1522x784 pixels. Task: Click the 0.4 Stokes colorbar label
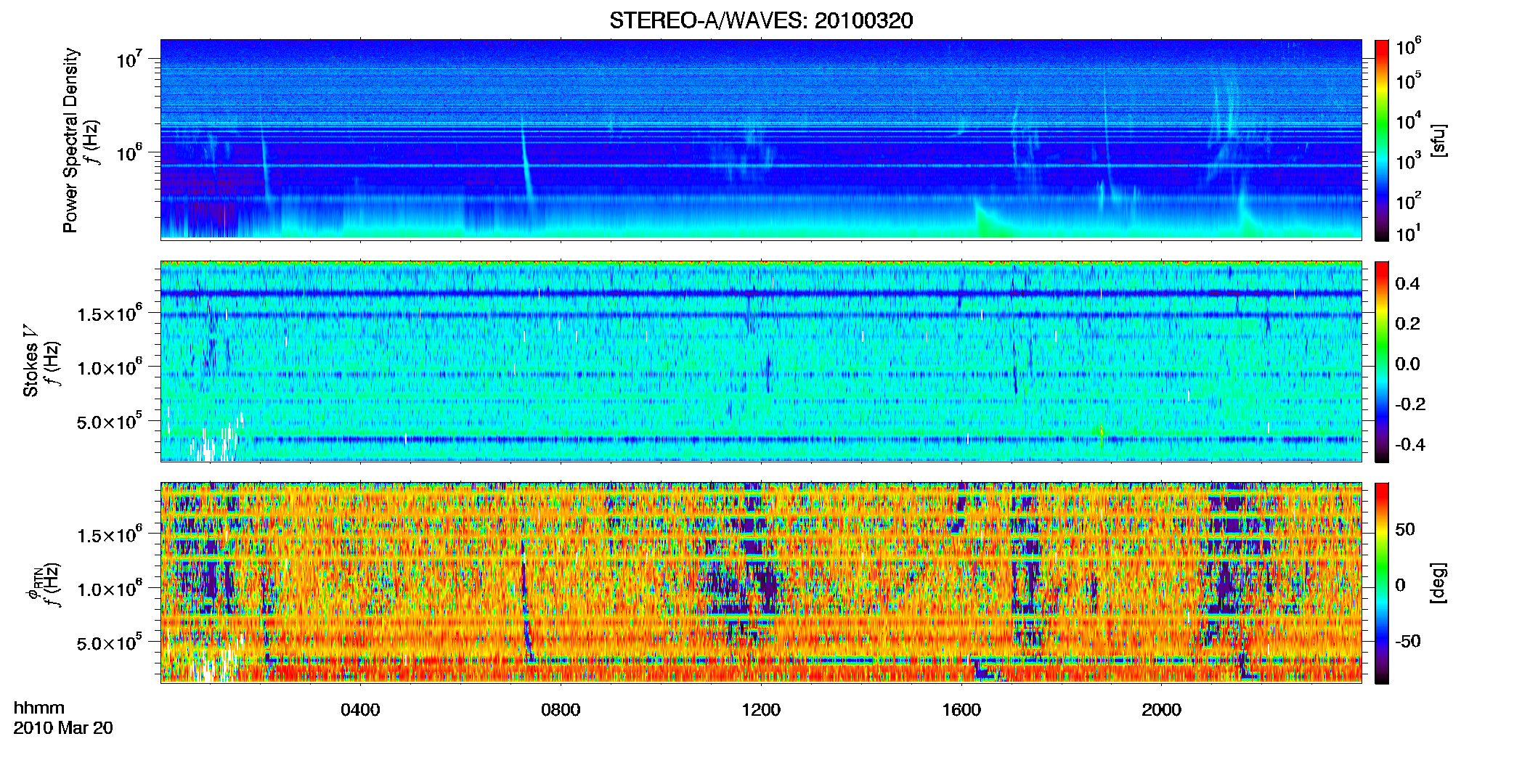[x=1407, y=284]
